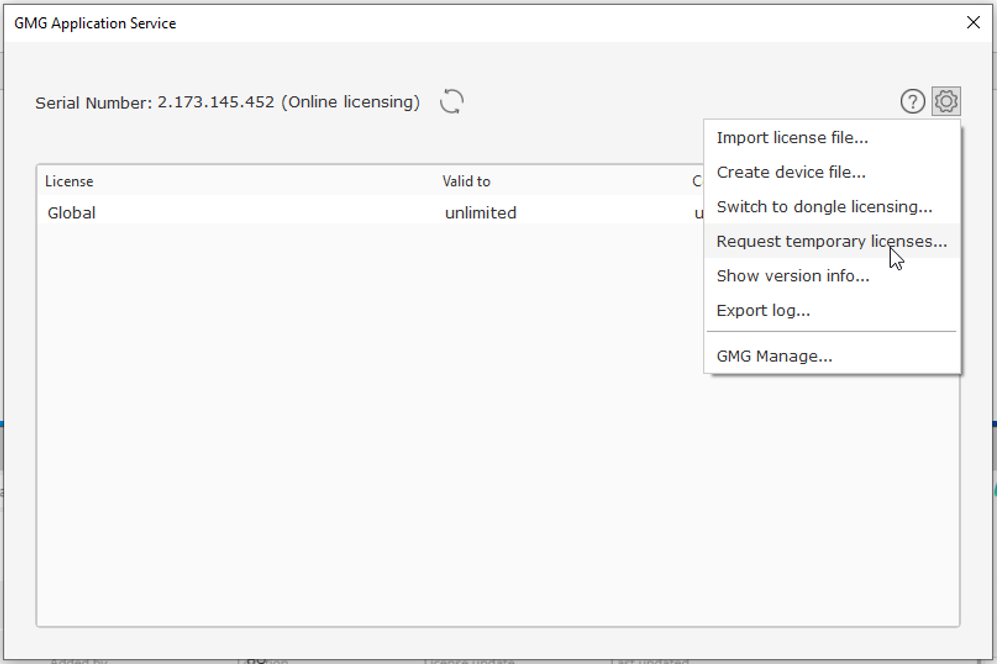
Task: Choose Export log menu item
Action: point(832,310)
